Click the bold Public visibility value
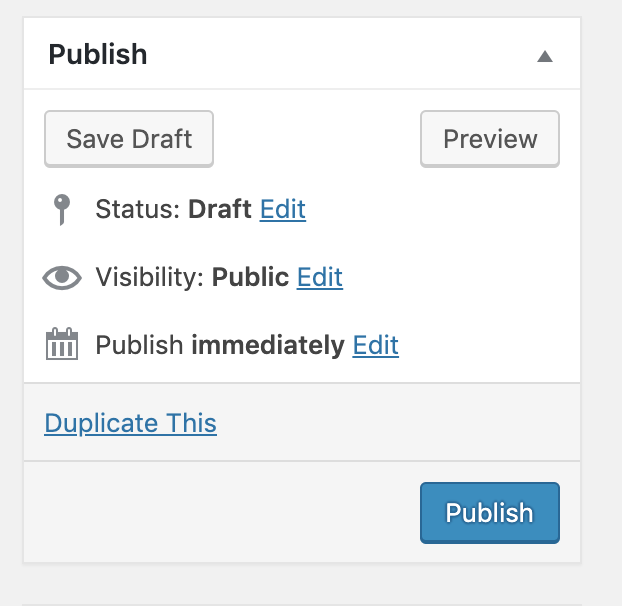 coord(250,277)
